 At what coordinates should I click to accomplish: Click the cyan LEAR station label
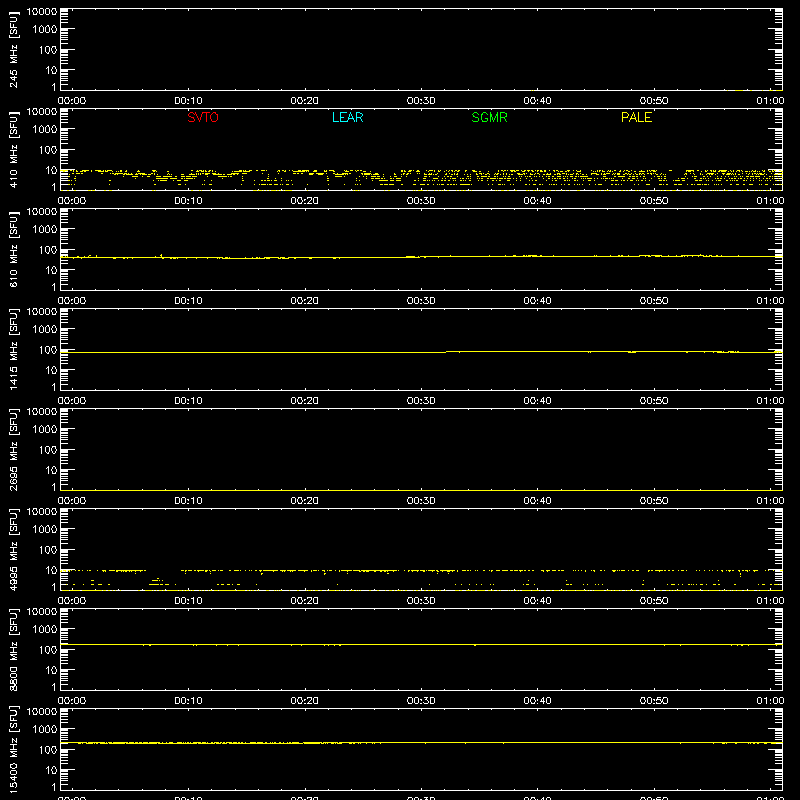click(x=347, y=117)
